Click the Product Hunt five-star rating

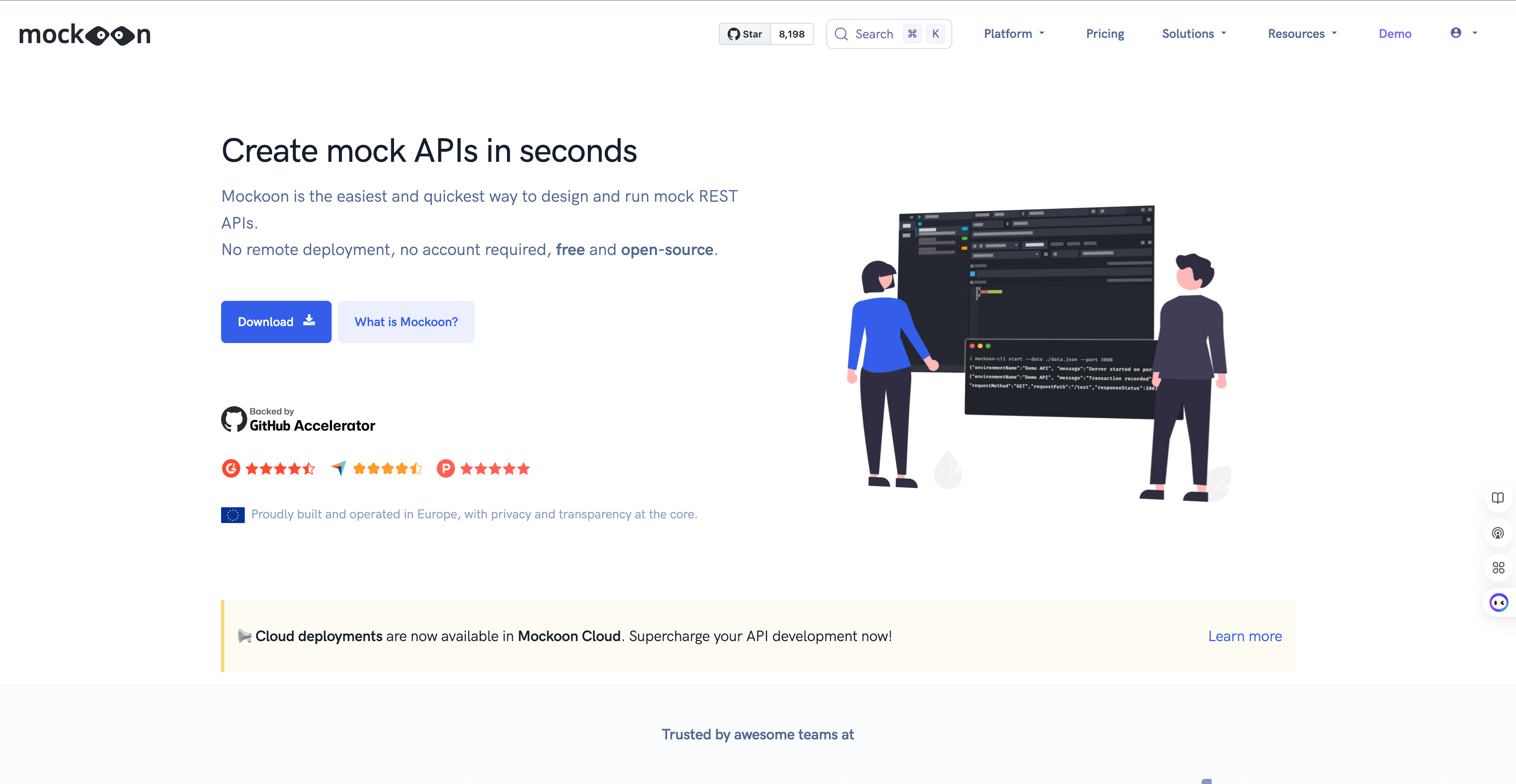pyautogui.click(x=495, y=469)
